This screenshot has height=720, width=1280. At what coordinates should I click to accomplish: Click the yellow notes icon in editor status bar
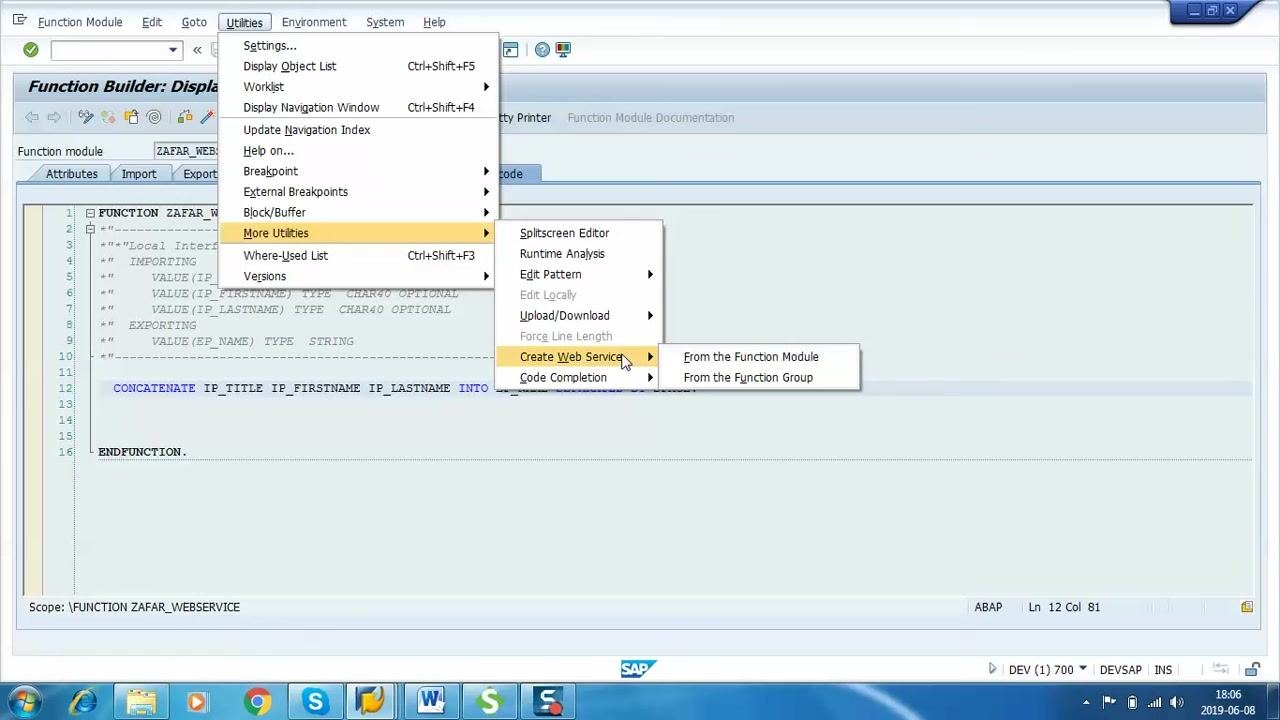coord(1247,607)
